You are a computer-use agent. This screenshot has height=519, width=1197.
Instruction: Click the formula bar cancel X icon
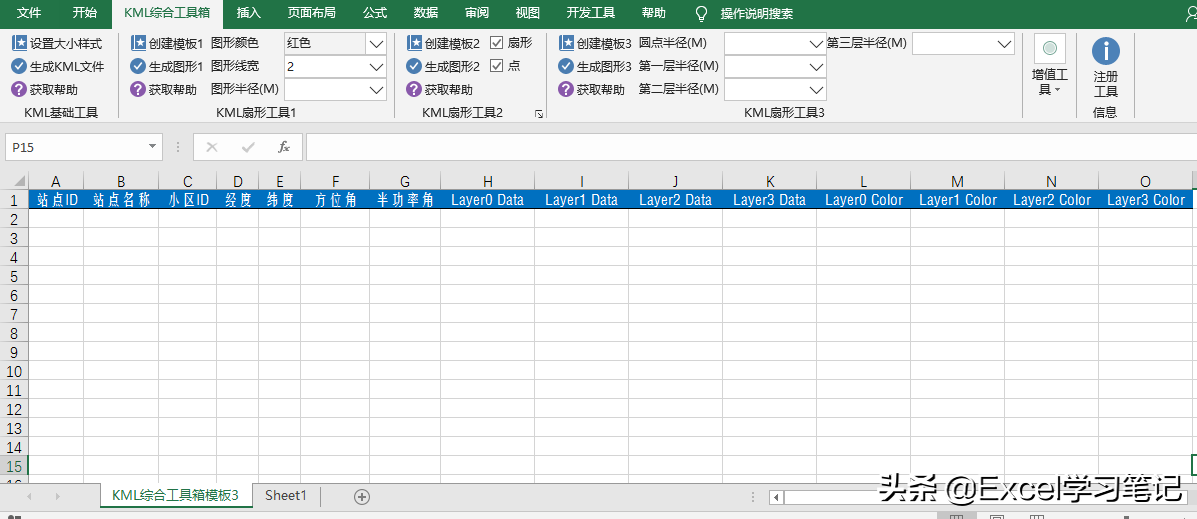coord(212,147)
